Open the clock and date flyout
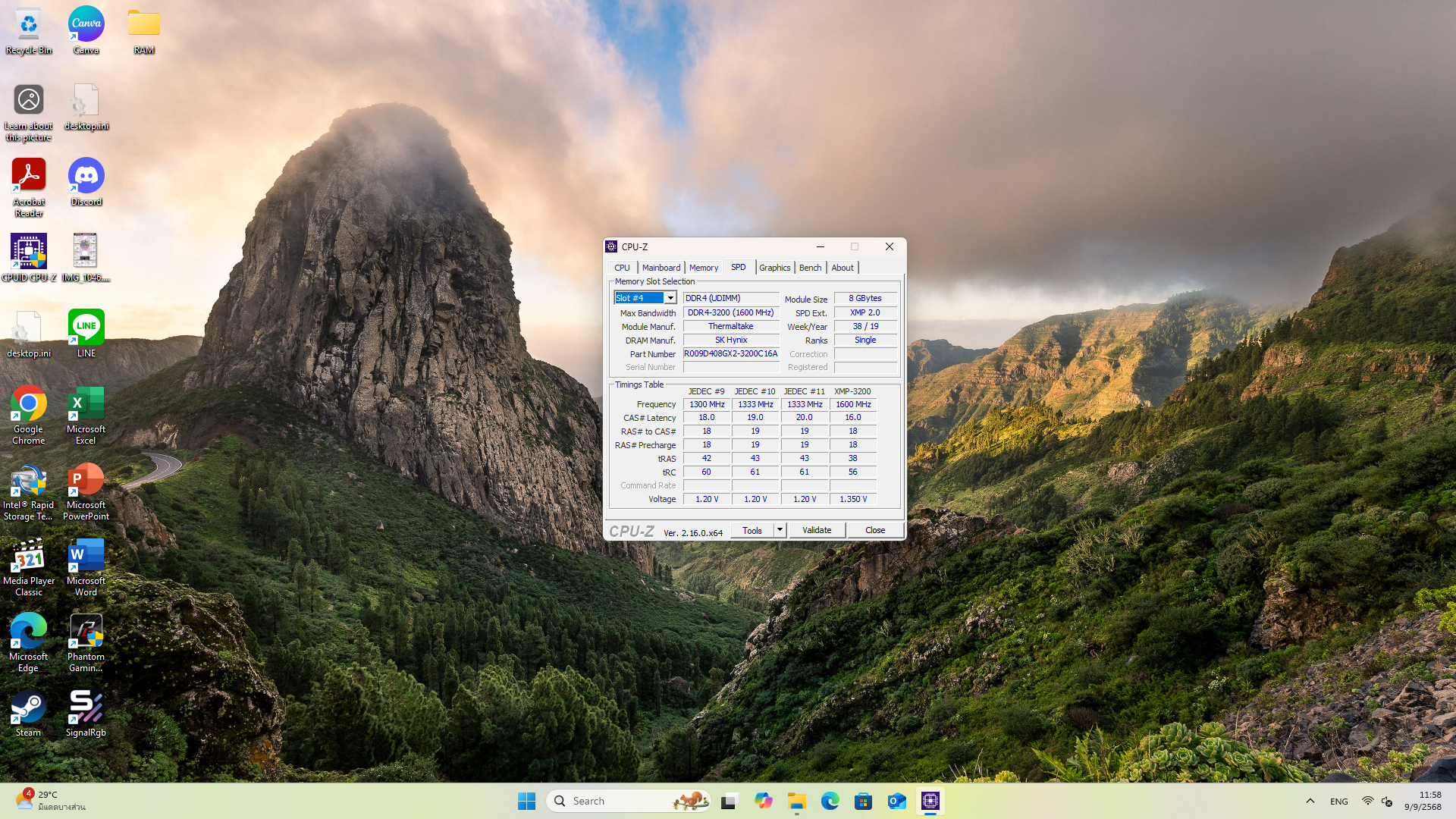1456x819 pixels. pos(1423,801)
